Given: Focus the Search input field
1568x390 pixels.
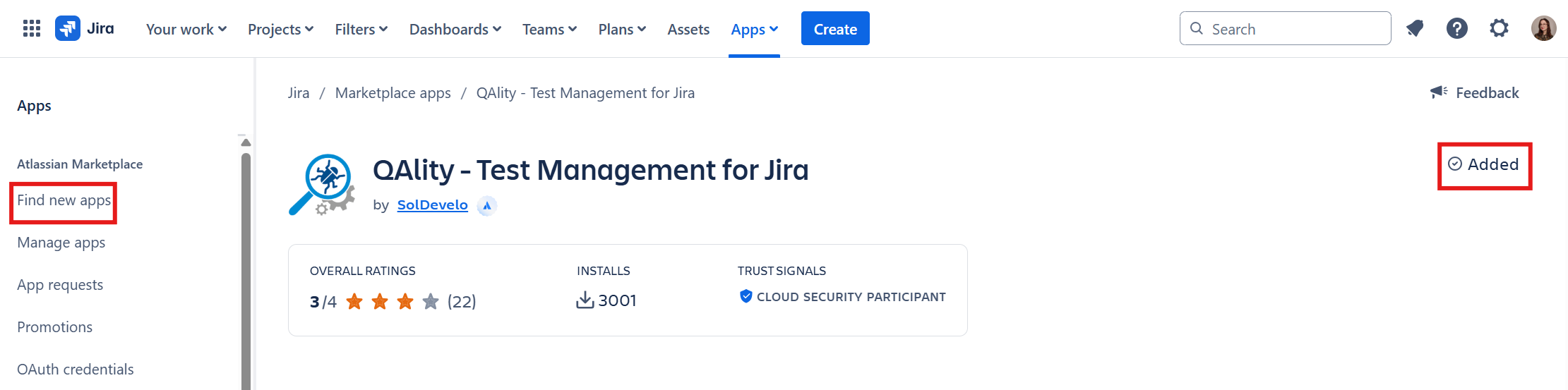Looking at the screenshot, I should click(x=1285, y=28).
